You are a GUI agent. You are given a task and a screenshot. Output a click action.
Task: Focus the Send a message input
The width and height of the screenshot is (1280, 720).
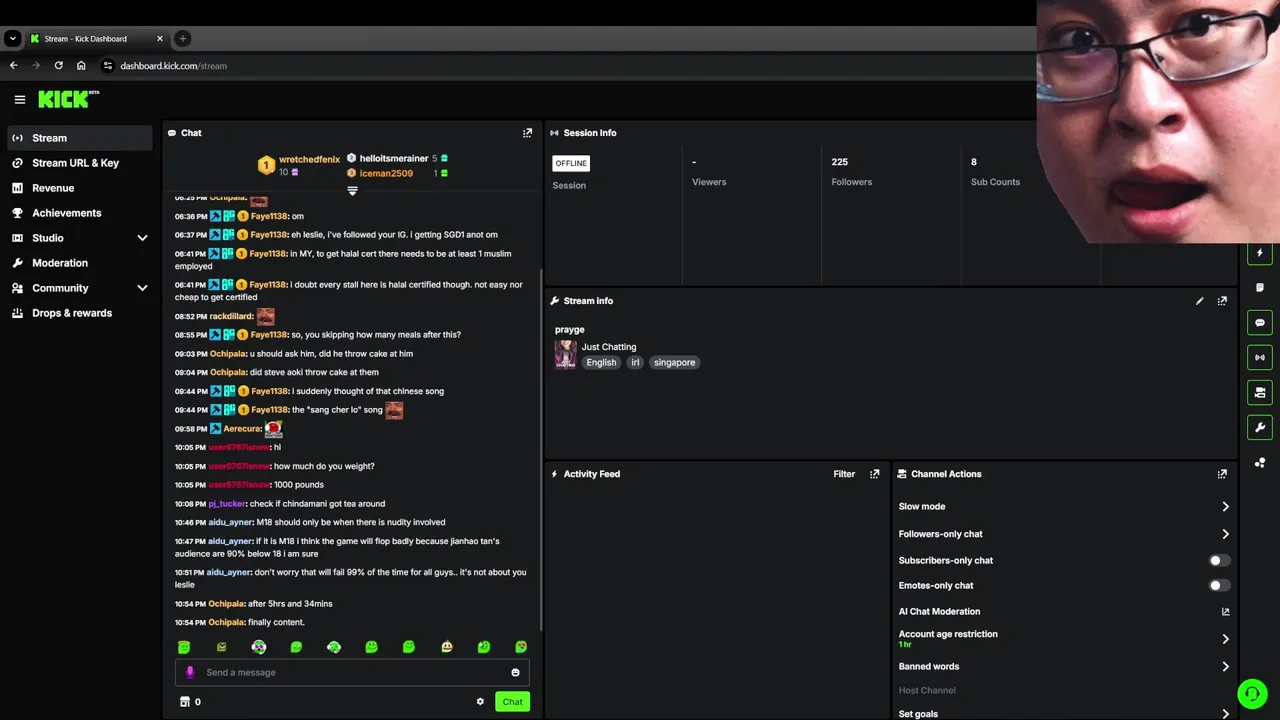pyautogui.click(x=352, y=673)
